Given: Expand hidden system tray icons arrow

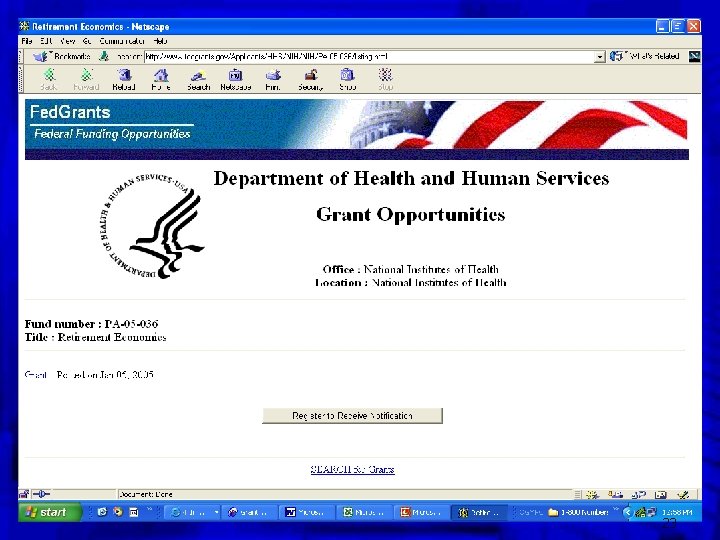Looking at the screenshot, I should coord(628,512).
